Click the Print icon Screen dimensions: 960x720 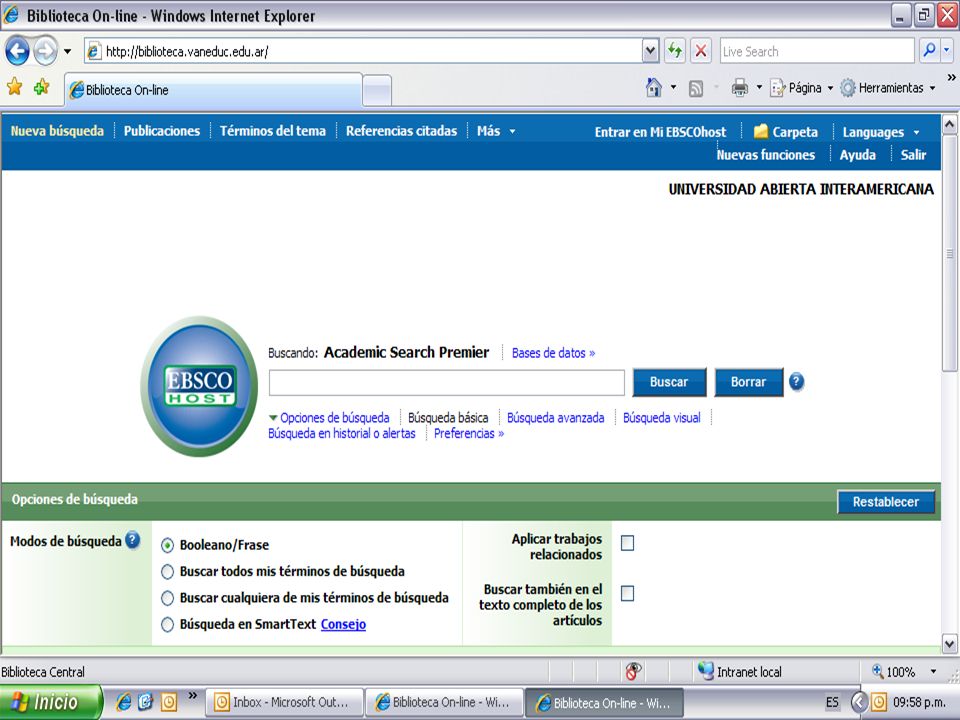[x=740, y=88]
